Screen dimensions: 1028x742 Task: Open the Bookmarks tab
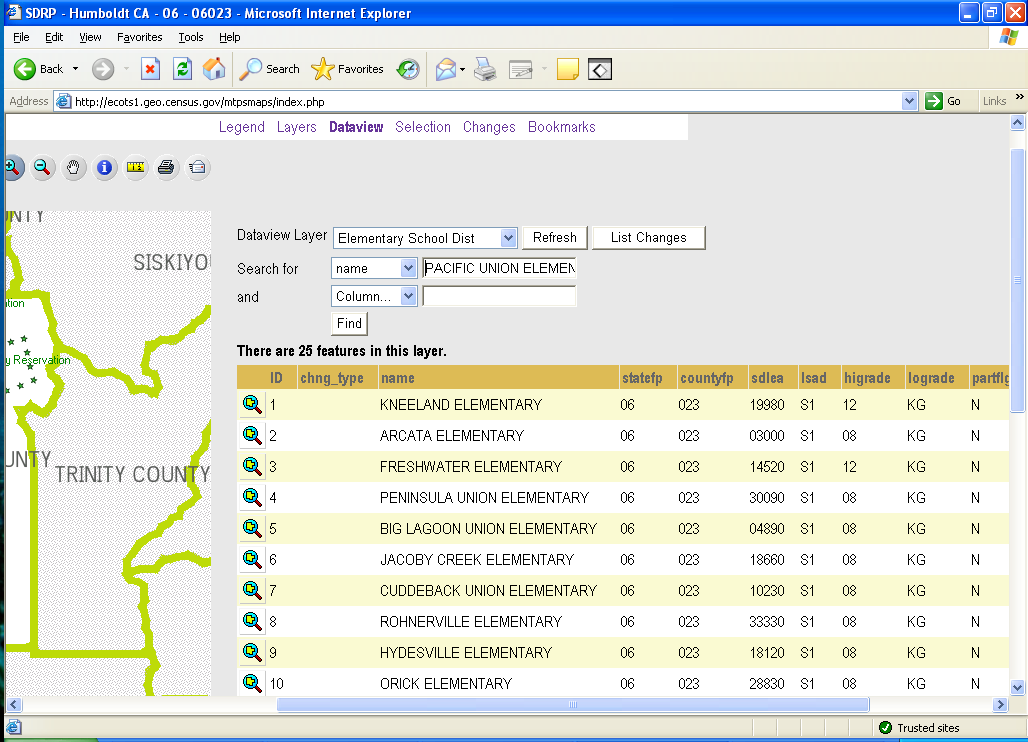click(561, 127)
